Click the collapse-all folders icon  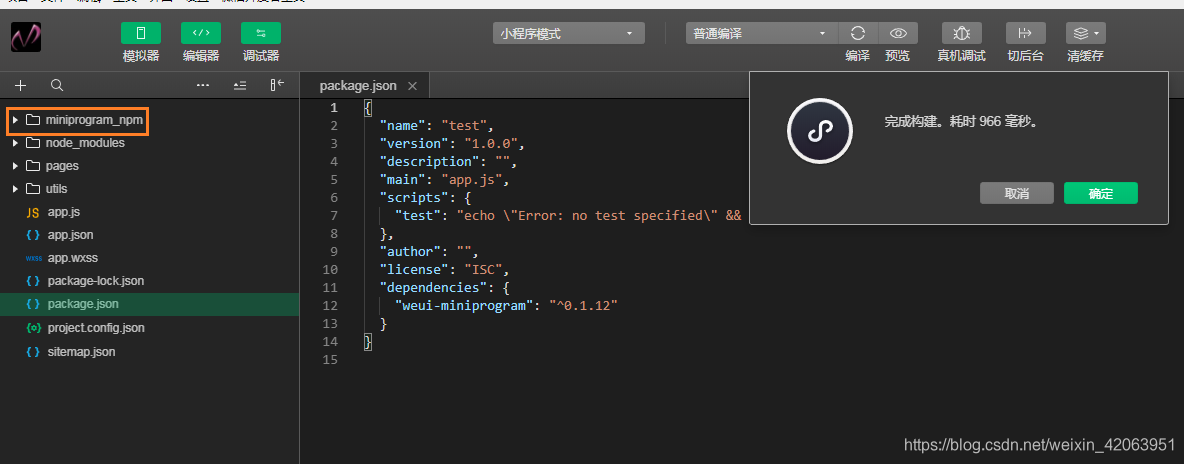[239, 85]
